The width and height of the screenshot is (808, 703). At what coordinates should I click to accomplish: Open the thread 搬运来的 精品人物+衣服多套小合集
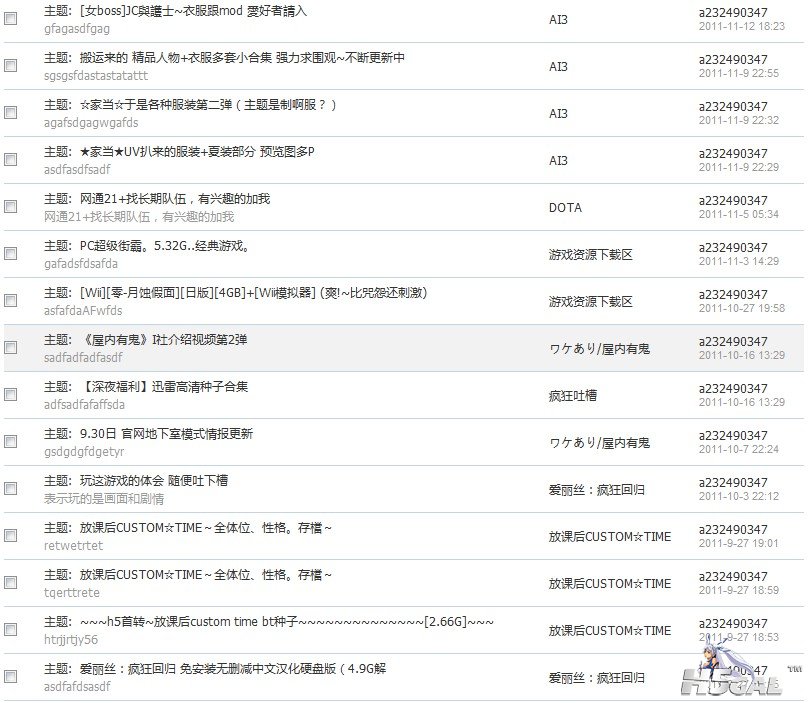pyautogui.click(x=242, y=58)
